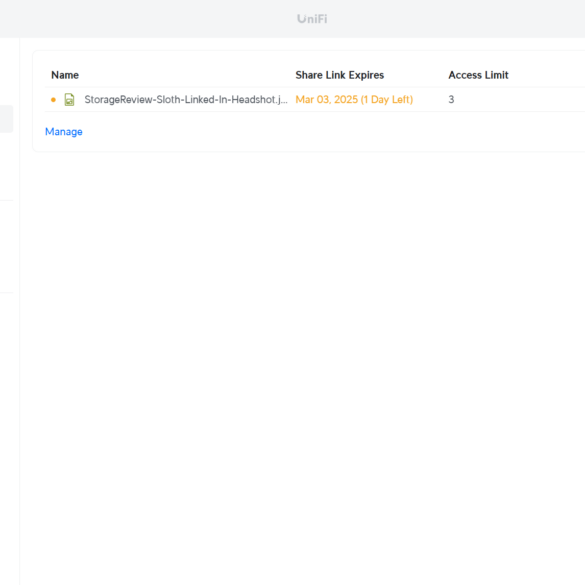Click the Mar 03, 2025 expiry date
585x585 pixels.
326,100
